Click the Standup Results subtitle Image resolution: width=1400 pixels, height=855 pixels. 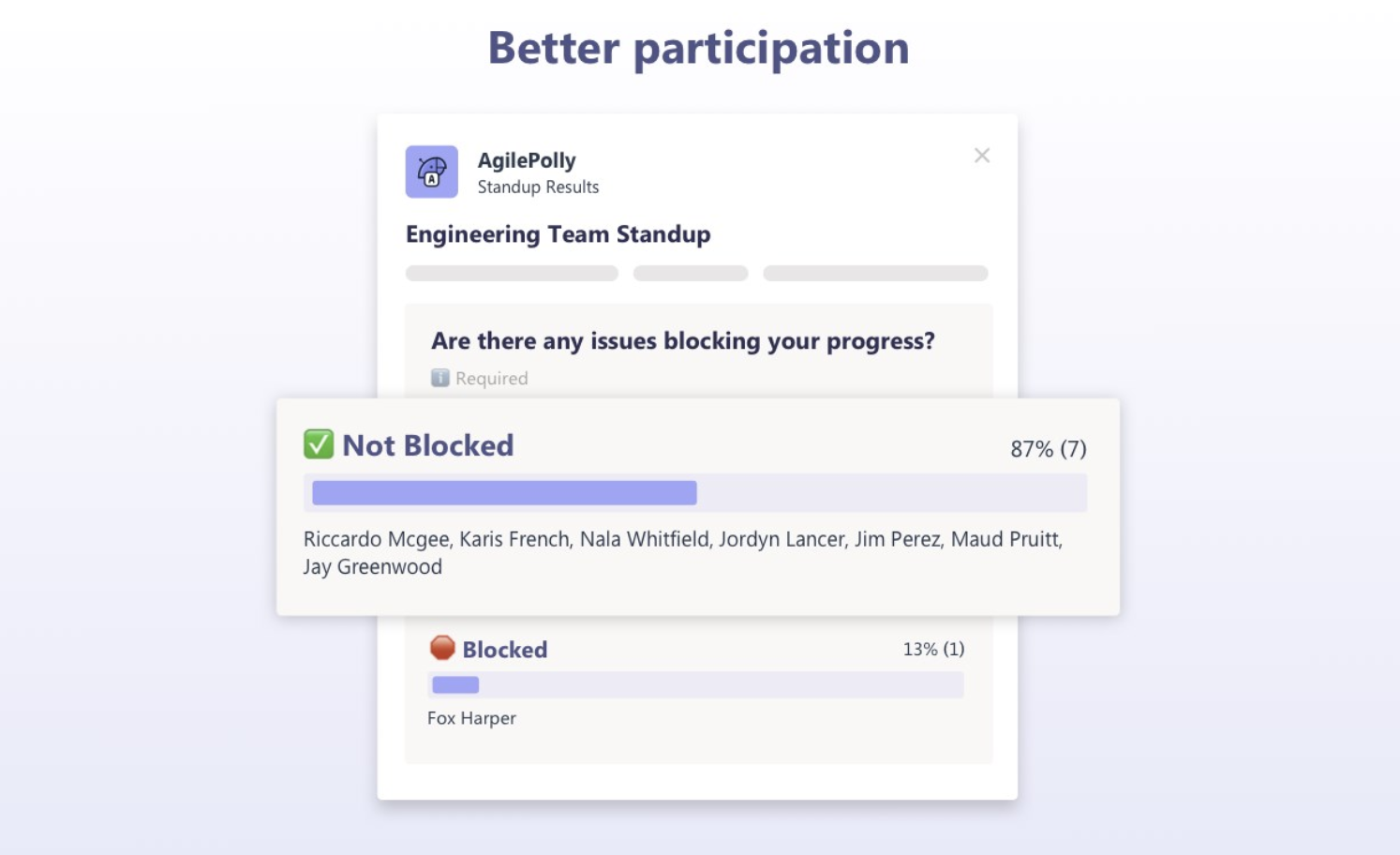538,187
